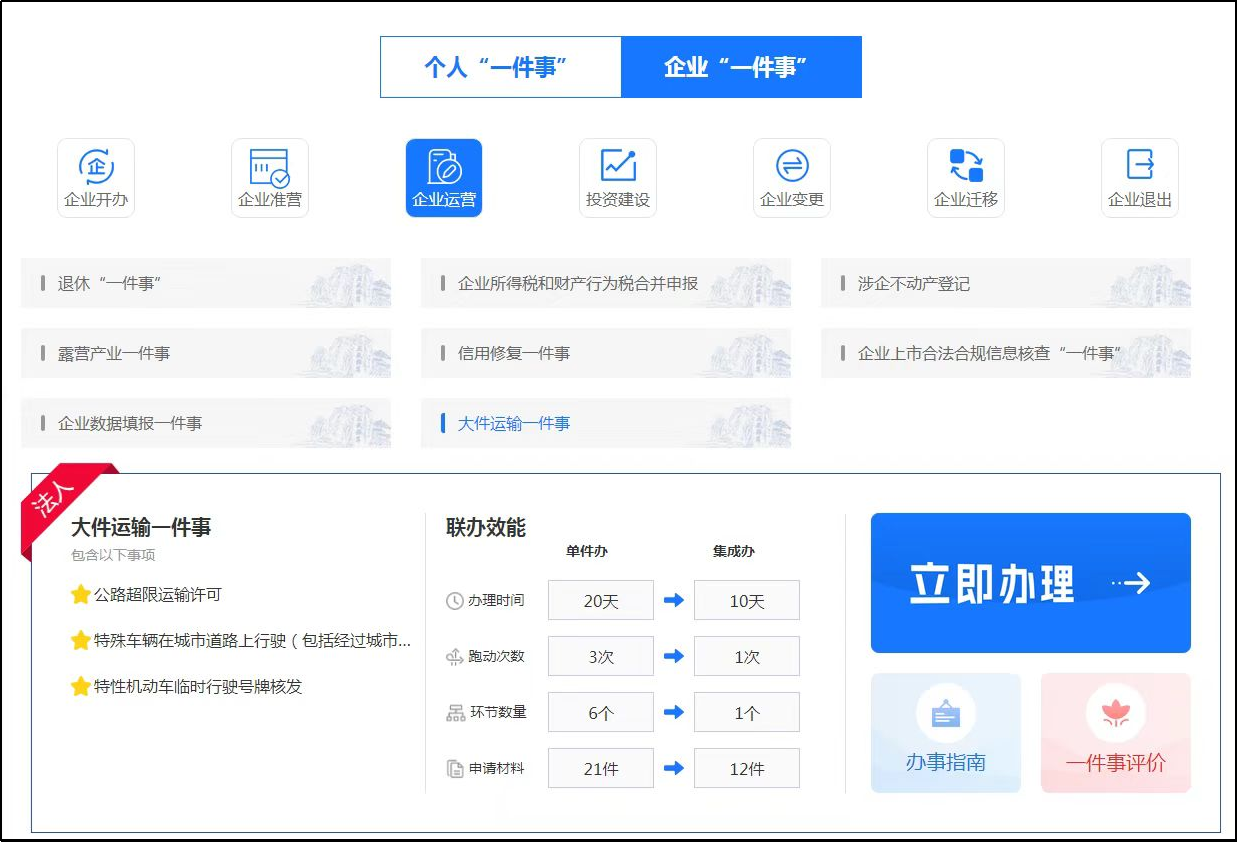Select the 投资建设 chart icon
Viewport: 1237px width, 842px height.
pyautogui.click(x=618, y=177)
